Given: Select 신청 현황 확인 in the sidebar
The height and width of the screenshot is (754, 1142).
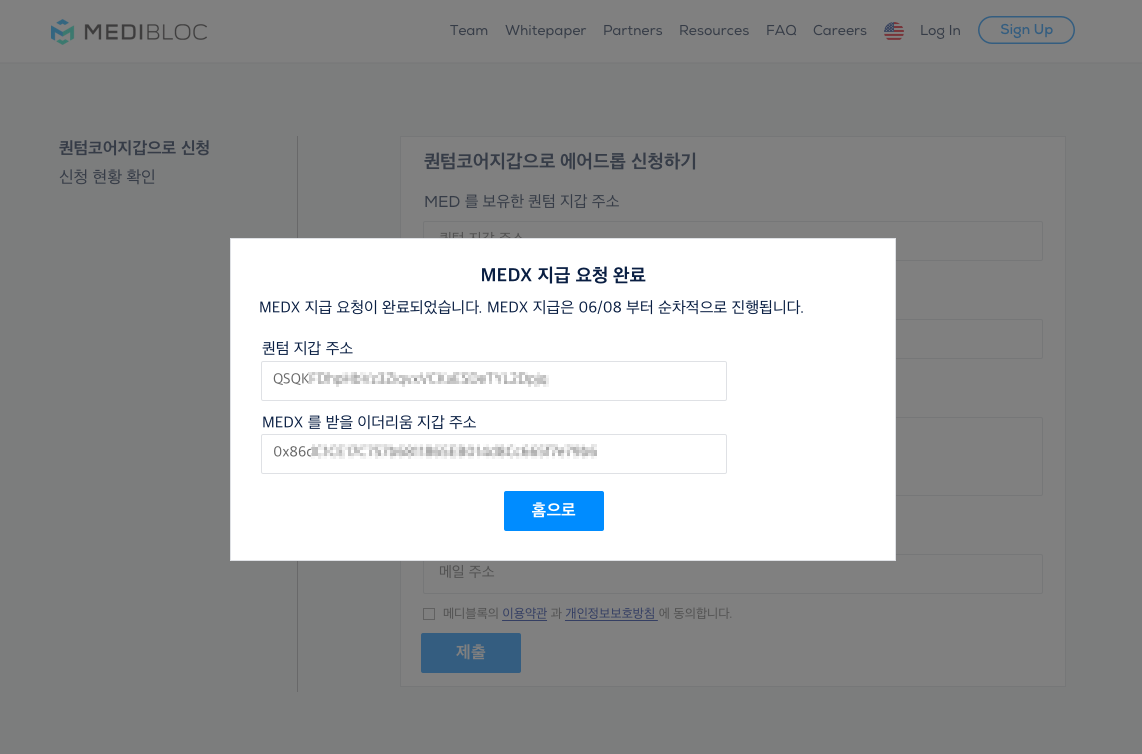Looking at the screenshot, I should click(x=106, y=176).
